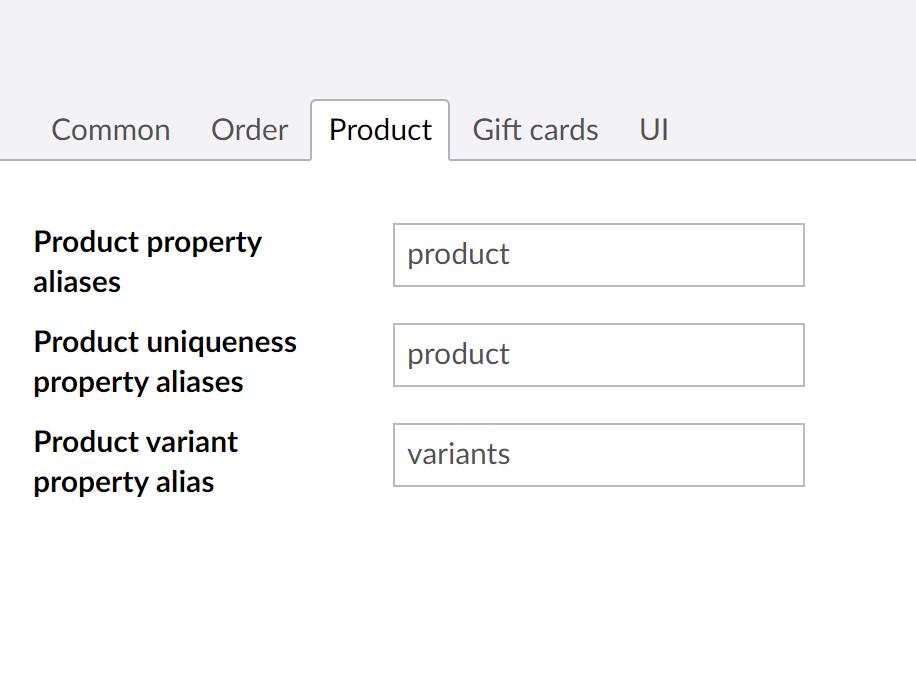Click into the Product variant property alias field
The height and width of the screenshot is (700, 916).
(x=599, y=455)
